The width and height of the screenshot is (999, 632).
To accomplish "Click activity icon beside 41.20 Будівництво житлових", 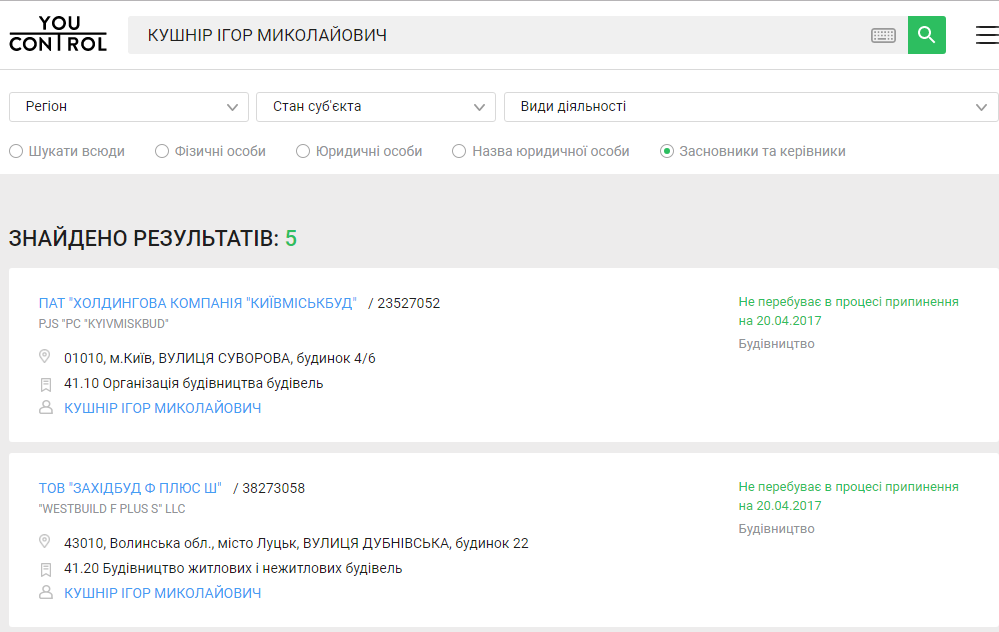I will (45, 569).
